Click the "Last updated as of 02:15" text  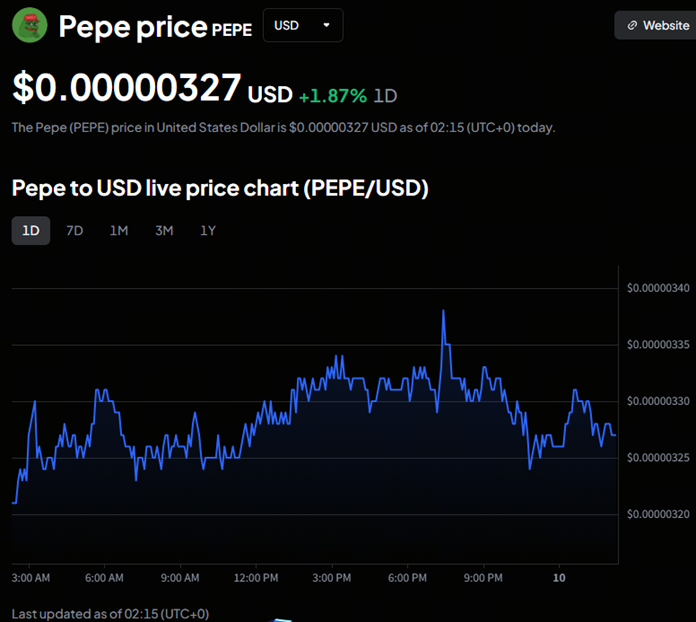click(110, 613)
